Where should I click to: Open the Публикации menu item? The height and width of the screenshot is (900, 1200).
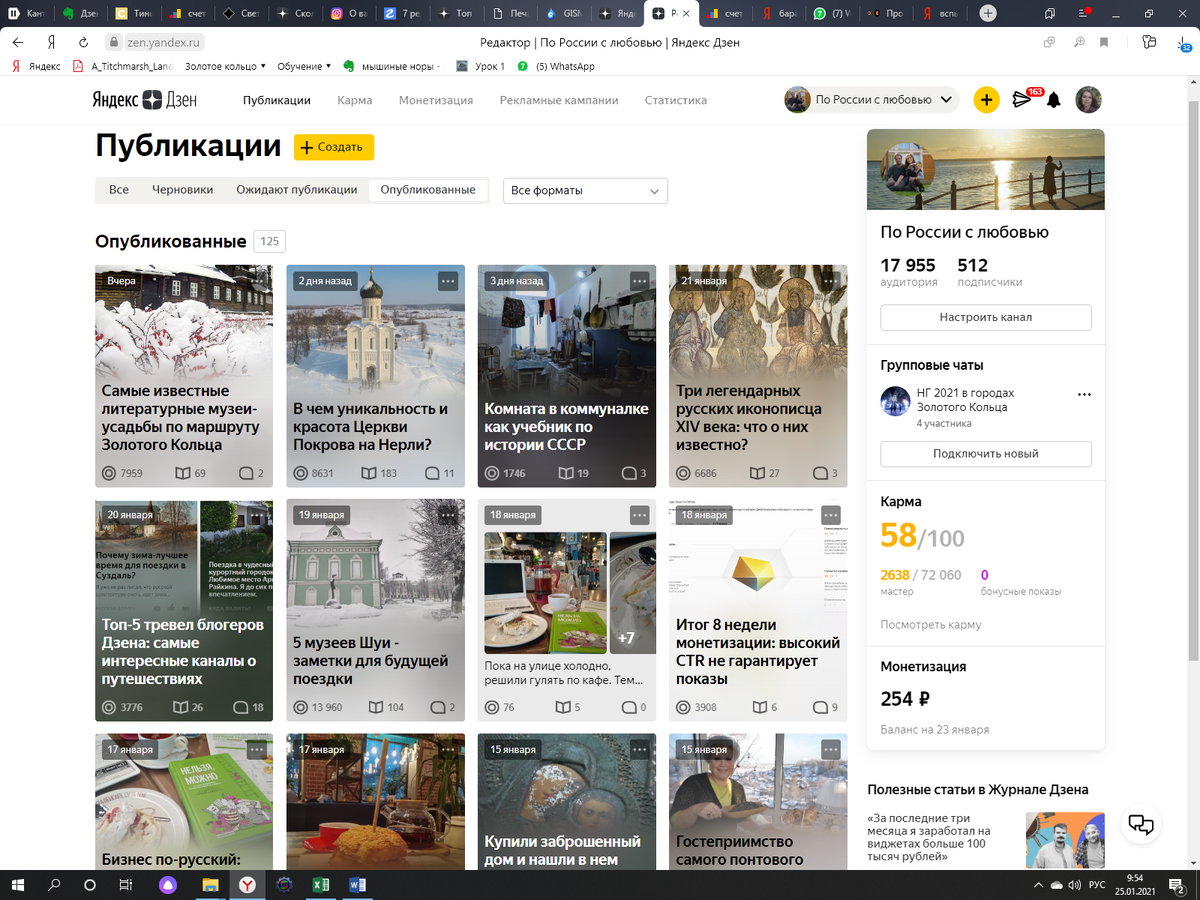[277, 100]
